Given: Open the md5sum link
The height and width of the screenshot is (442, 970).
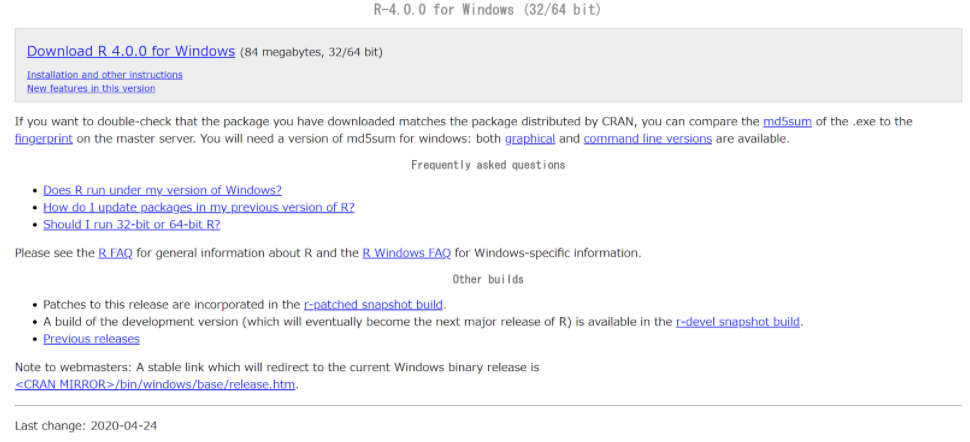Looking at the screenshot, I should click(787, 121).
